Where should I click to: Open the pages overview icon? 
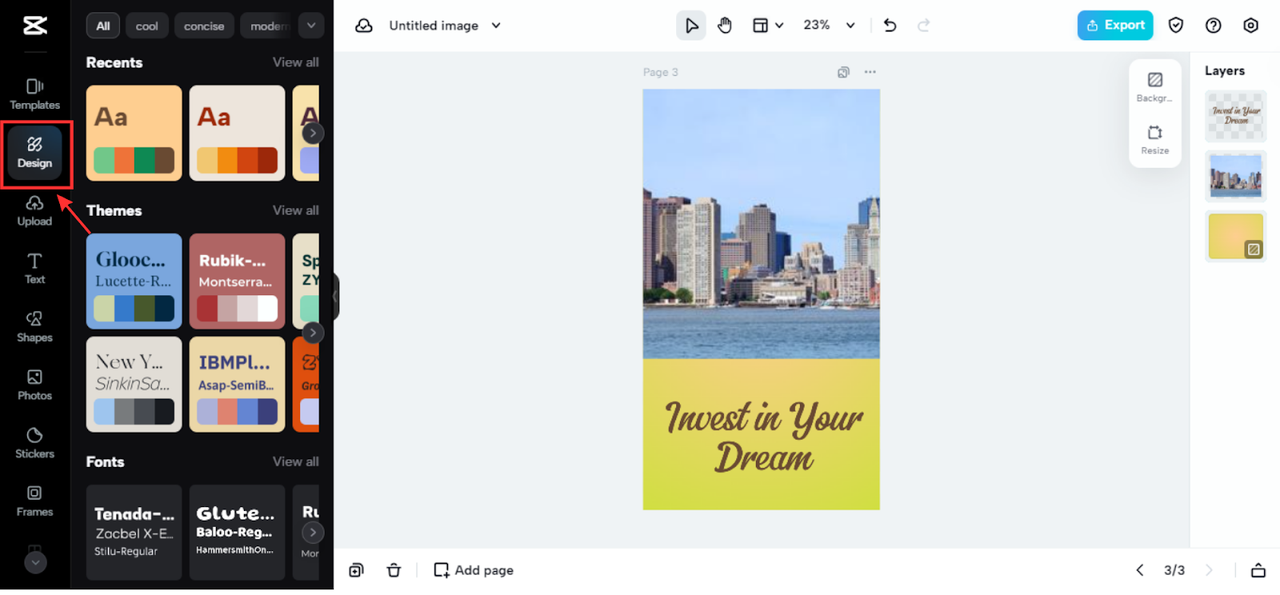[1258, 570]
